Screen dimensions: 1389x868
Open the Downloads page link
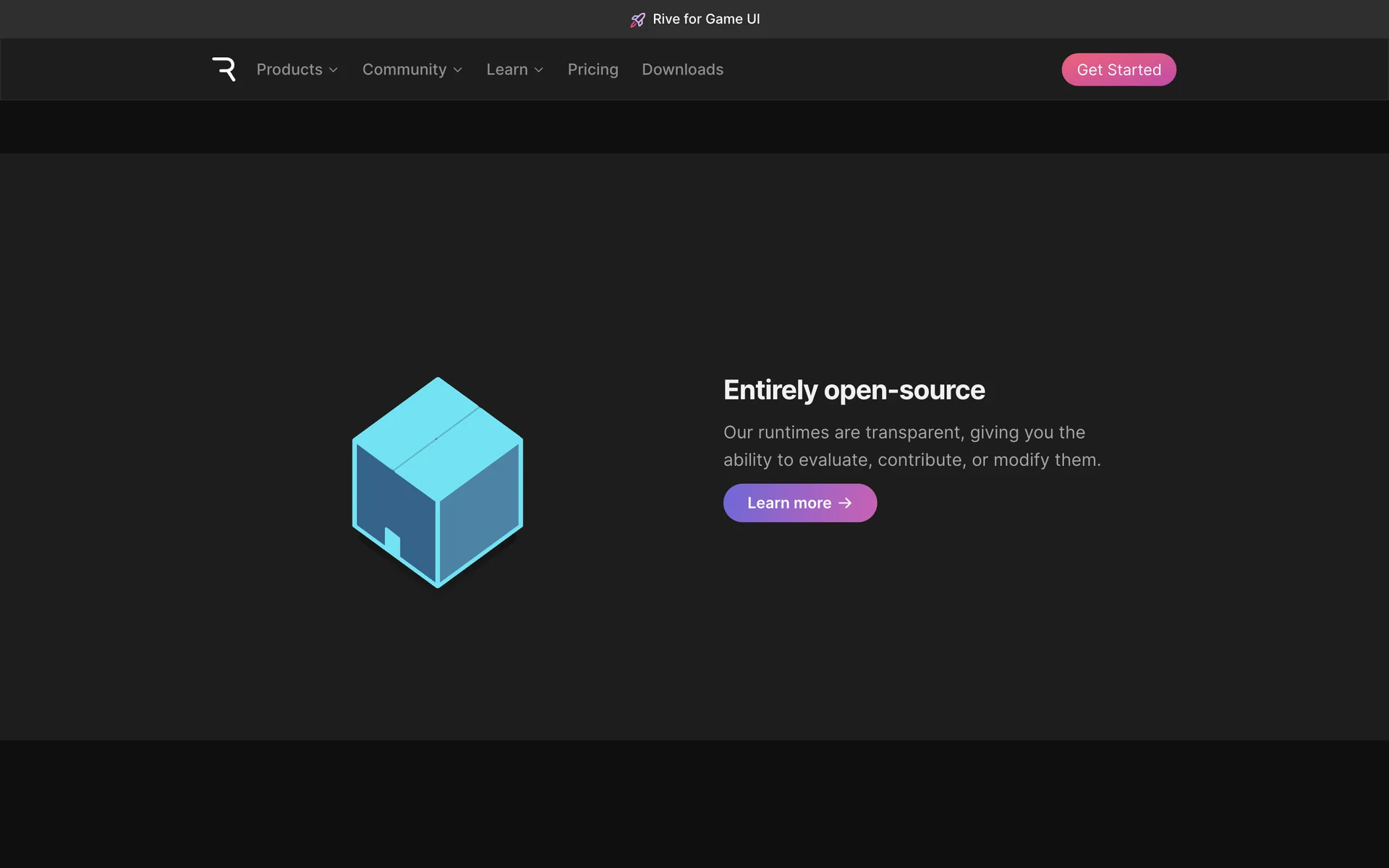pyautogui.click(x=682, y=69)
